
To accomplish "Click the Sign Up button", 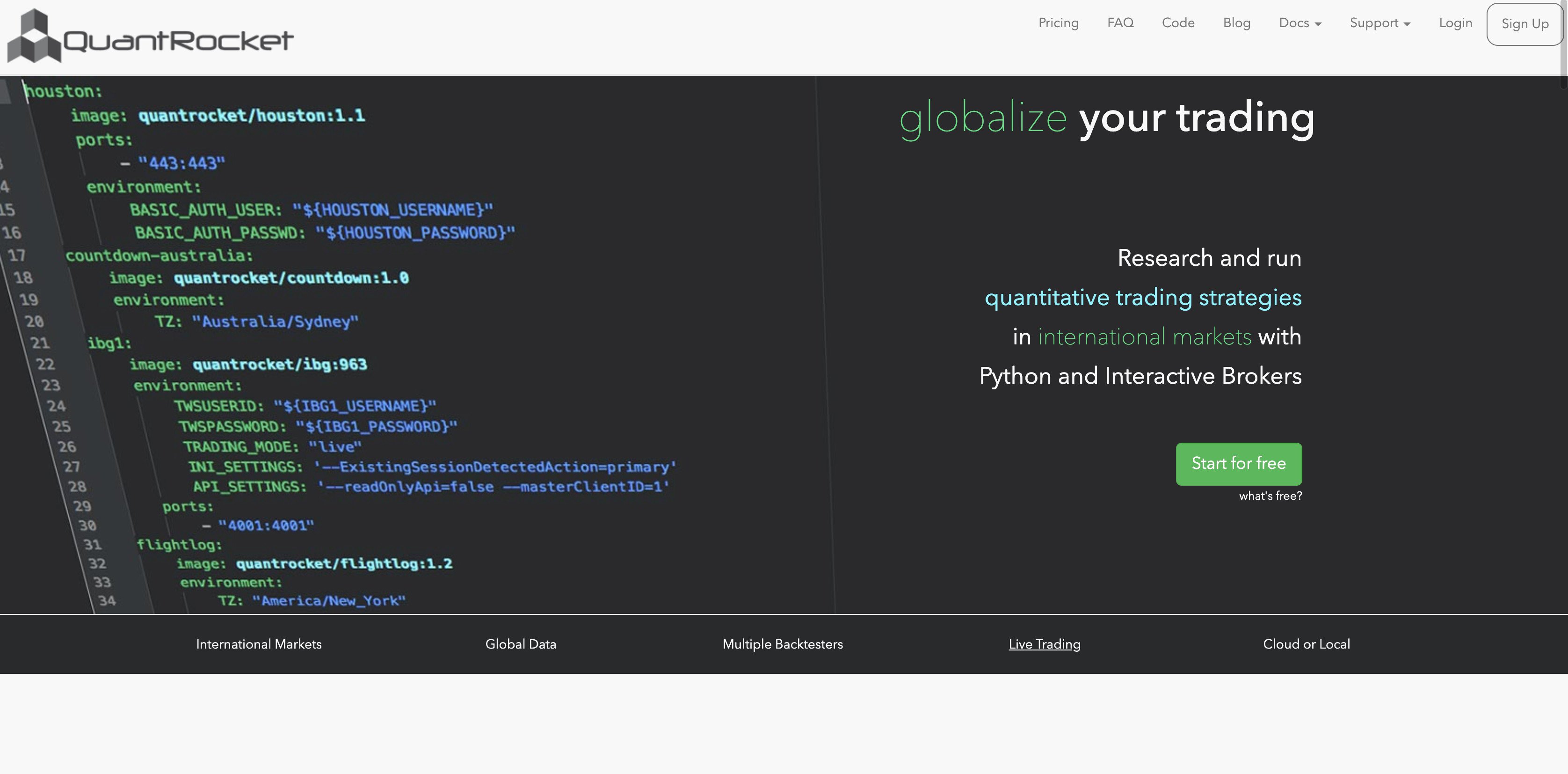I will [x=1524, y=24].
